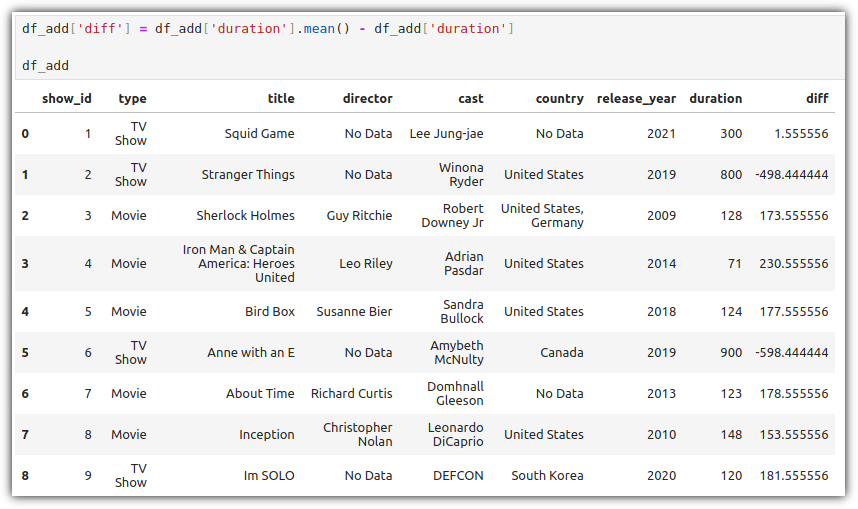Select duration value 800

pos(731,175)
